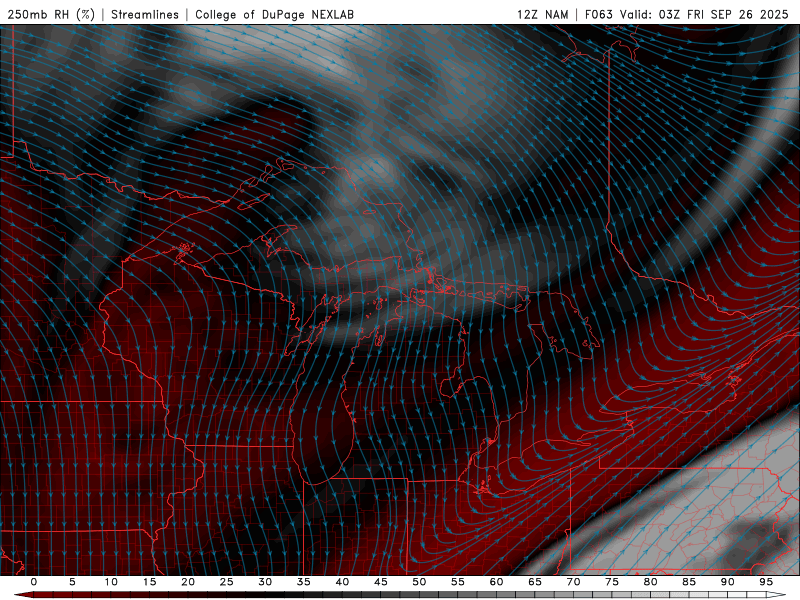The image size is (800, 600).
Task: Click the "15" colorbar scale label
Action: click(x=149, y=582)
